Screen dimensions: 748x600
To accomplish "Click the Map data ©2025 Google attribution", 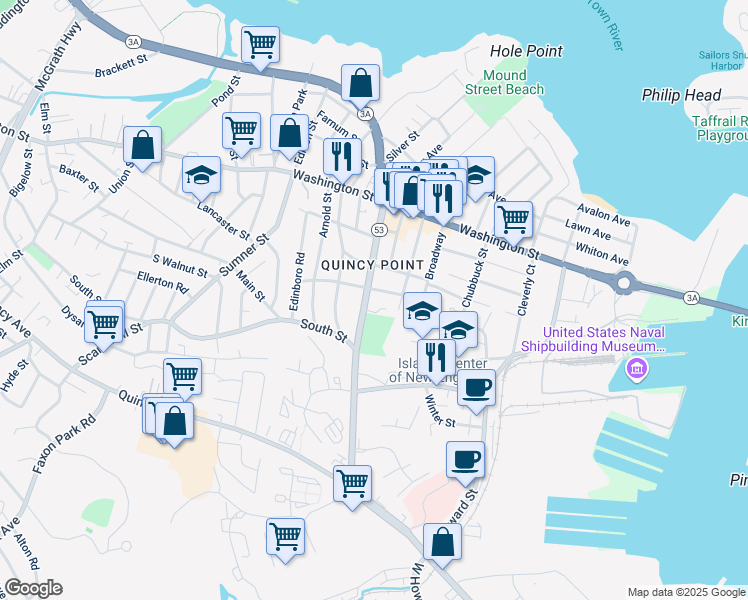I will [x=686, y=592].
